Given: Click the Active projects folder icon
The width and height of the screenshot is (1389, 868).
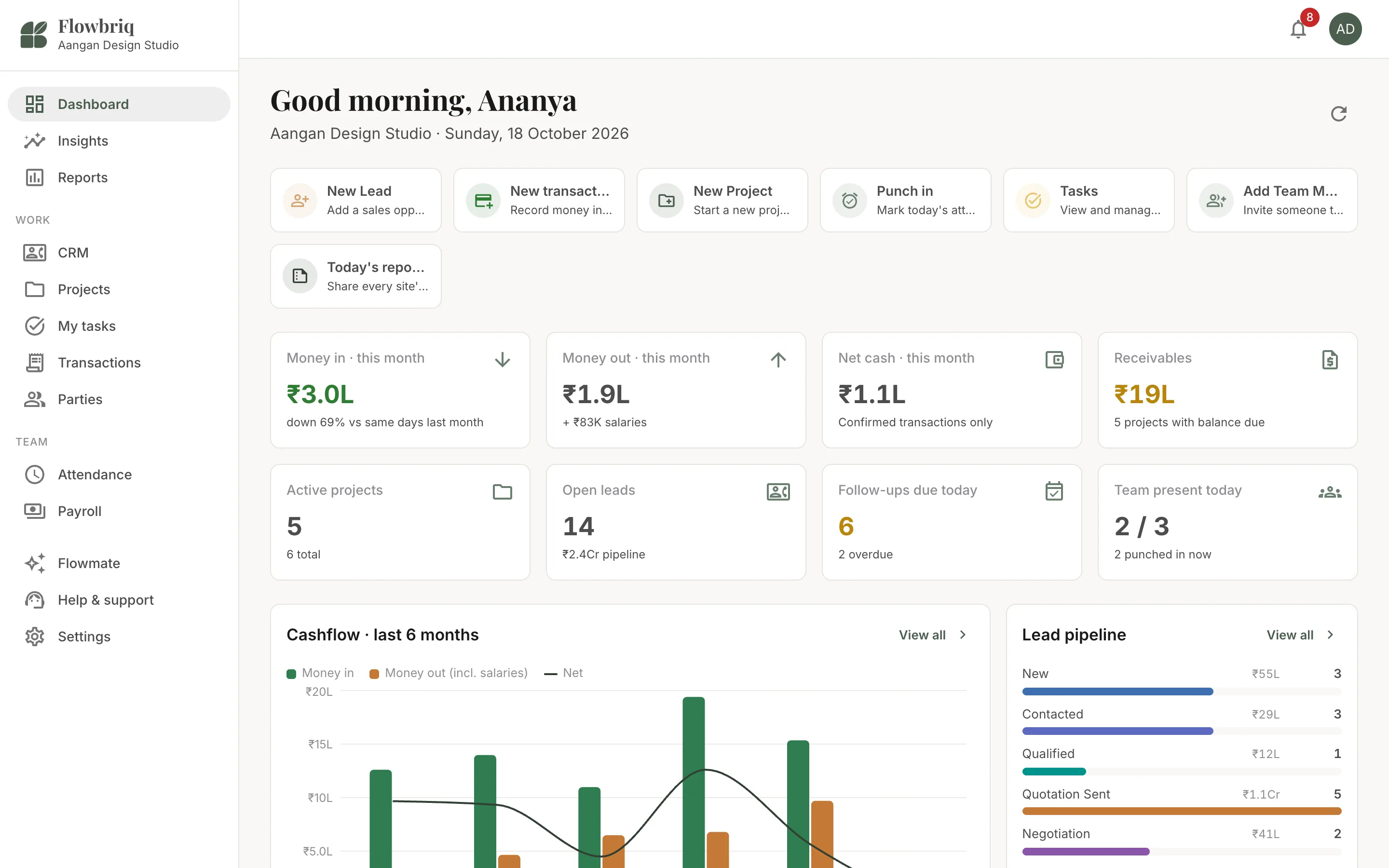Looking at the screenshot, I should [x=502, y=492].
